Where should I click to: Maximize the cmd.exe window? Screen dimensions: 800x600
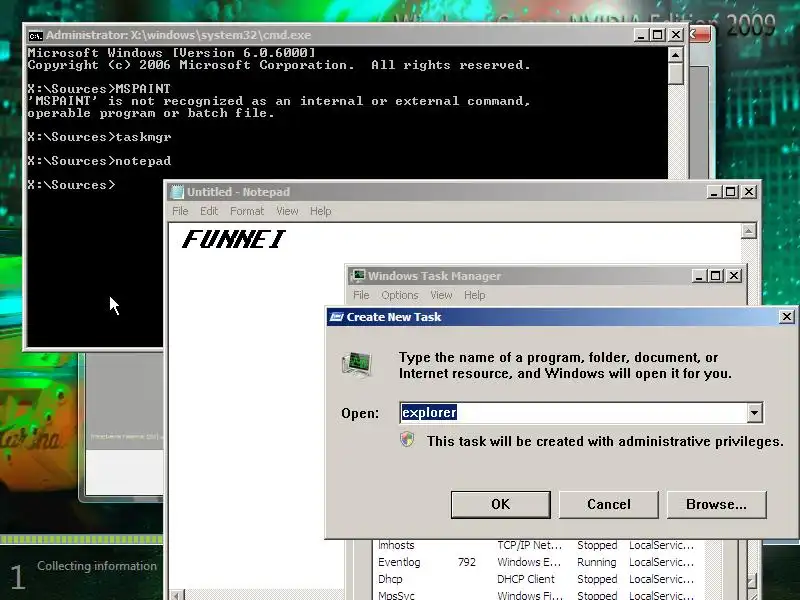coord(658,35)
